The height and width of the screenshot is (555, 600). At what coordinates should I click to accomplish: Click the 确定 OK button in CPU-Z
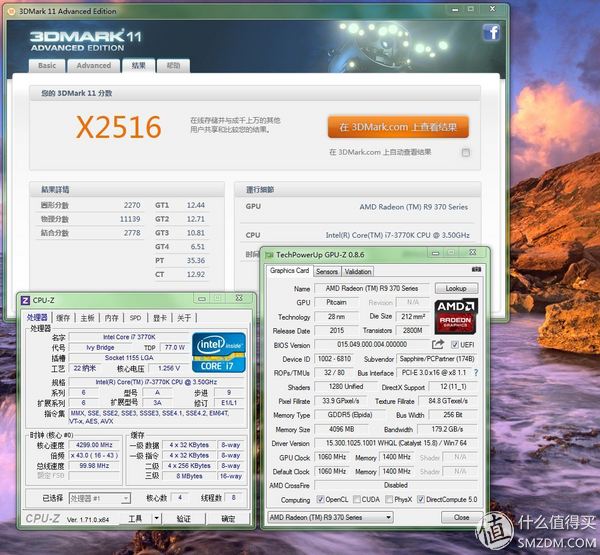point(228,519)
